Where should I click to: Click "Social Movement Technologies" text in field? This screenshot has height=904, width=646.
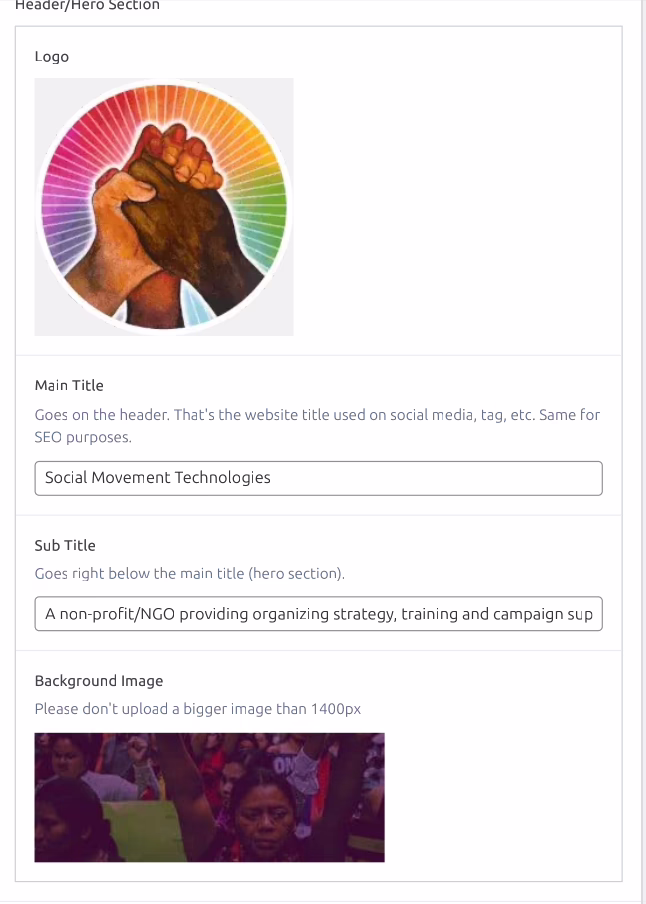[x=158, y=478]
